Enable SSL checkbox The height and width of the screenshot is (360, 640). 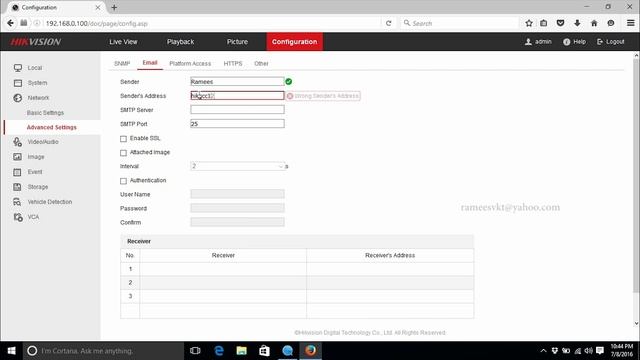coord(123,139)
